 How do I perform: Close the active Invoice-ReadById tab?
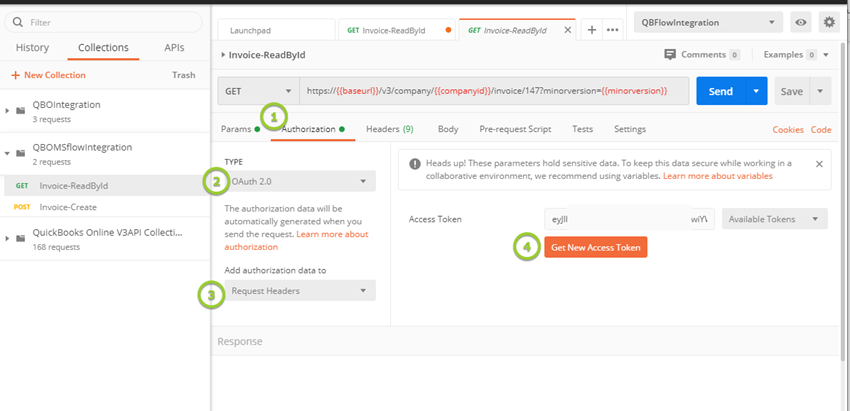pos(569,30)
